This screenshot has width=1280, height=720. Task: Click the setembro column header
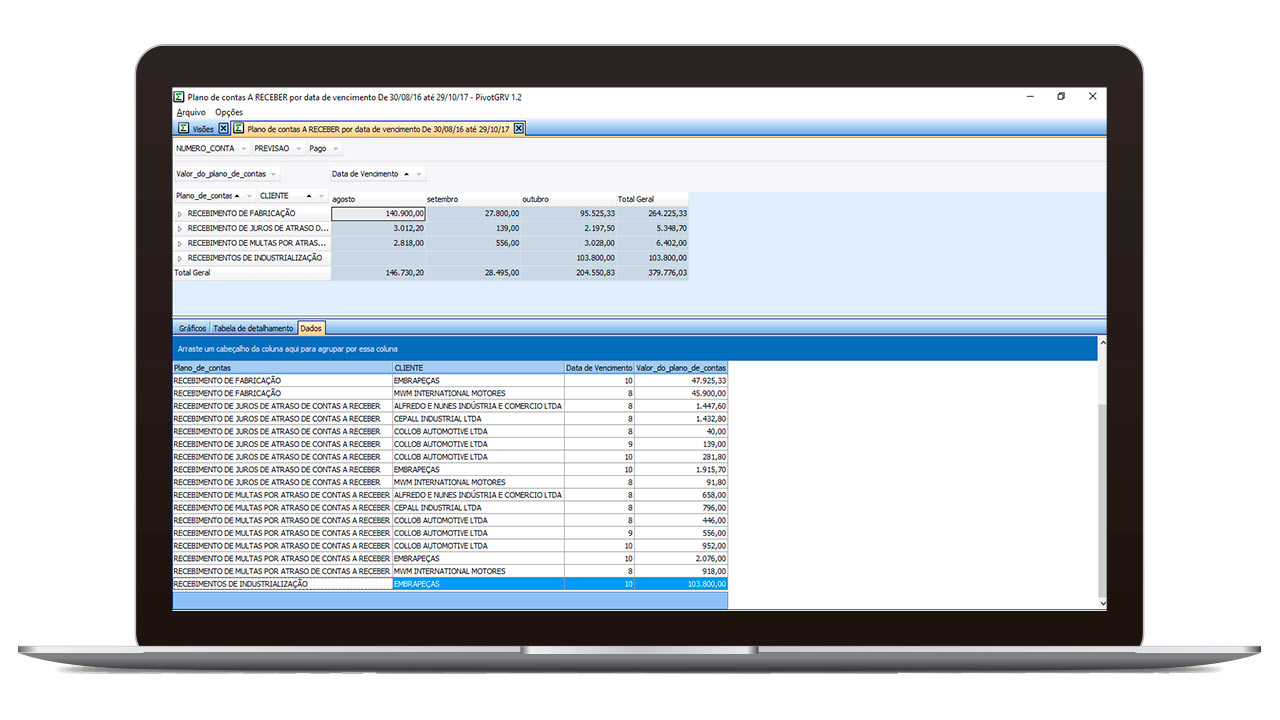coord(473,199)
